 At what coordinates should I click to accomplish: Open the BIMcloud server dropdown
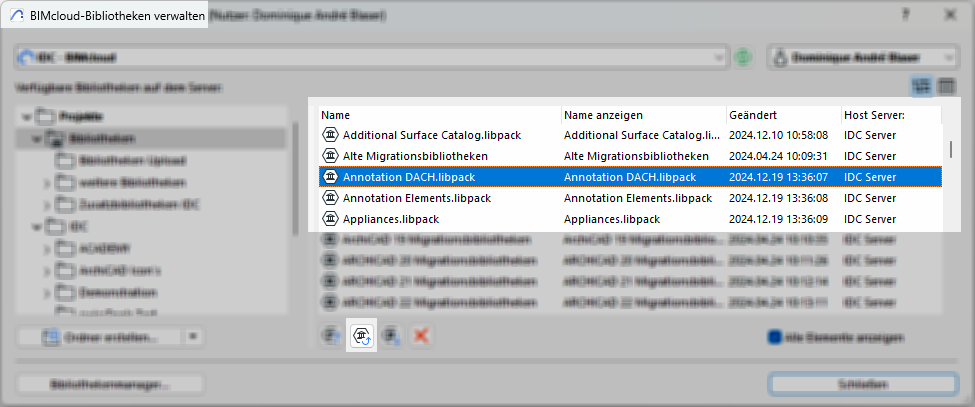tap(370, 58)
